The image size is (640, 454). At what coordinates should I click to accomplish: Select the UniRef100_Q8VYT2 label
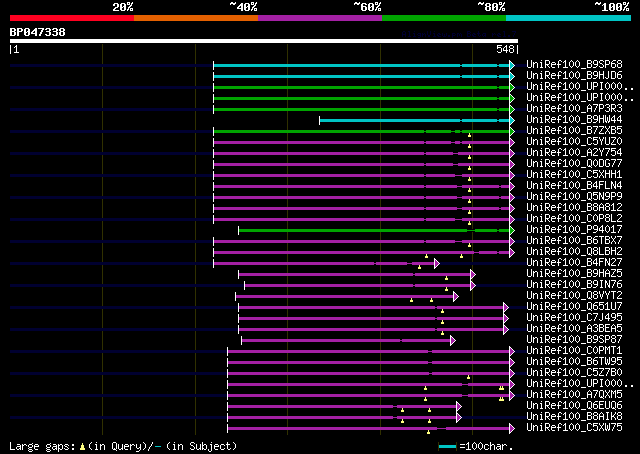[x=574, y=296]
